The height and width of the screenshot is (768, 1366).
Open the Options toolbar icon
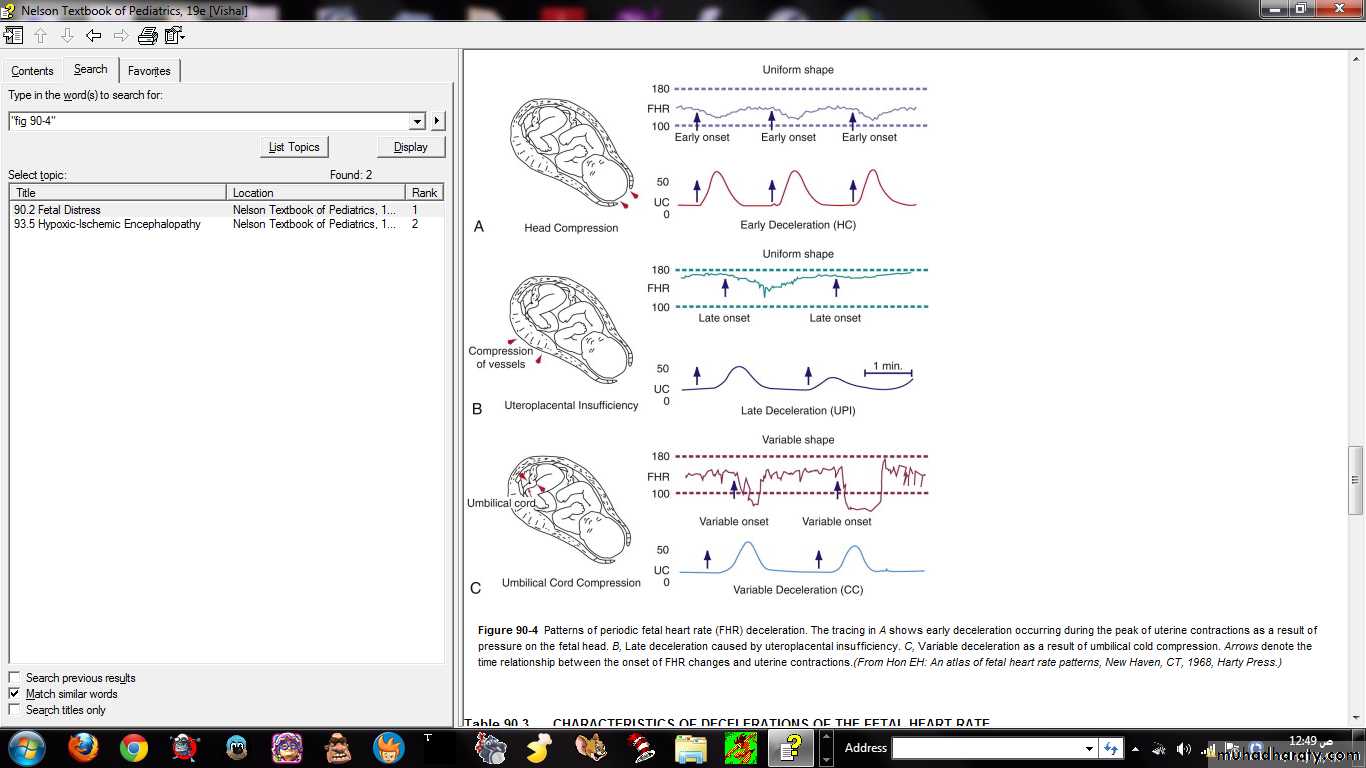click(175, 36)
